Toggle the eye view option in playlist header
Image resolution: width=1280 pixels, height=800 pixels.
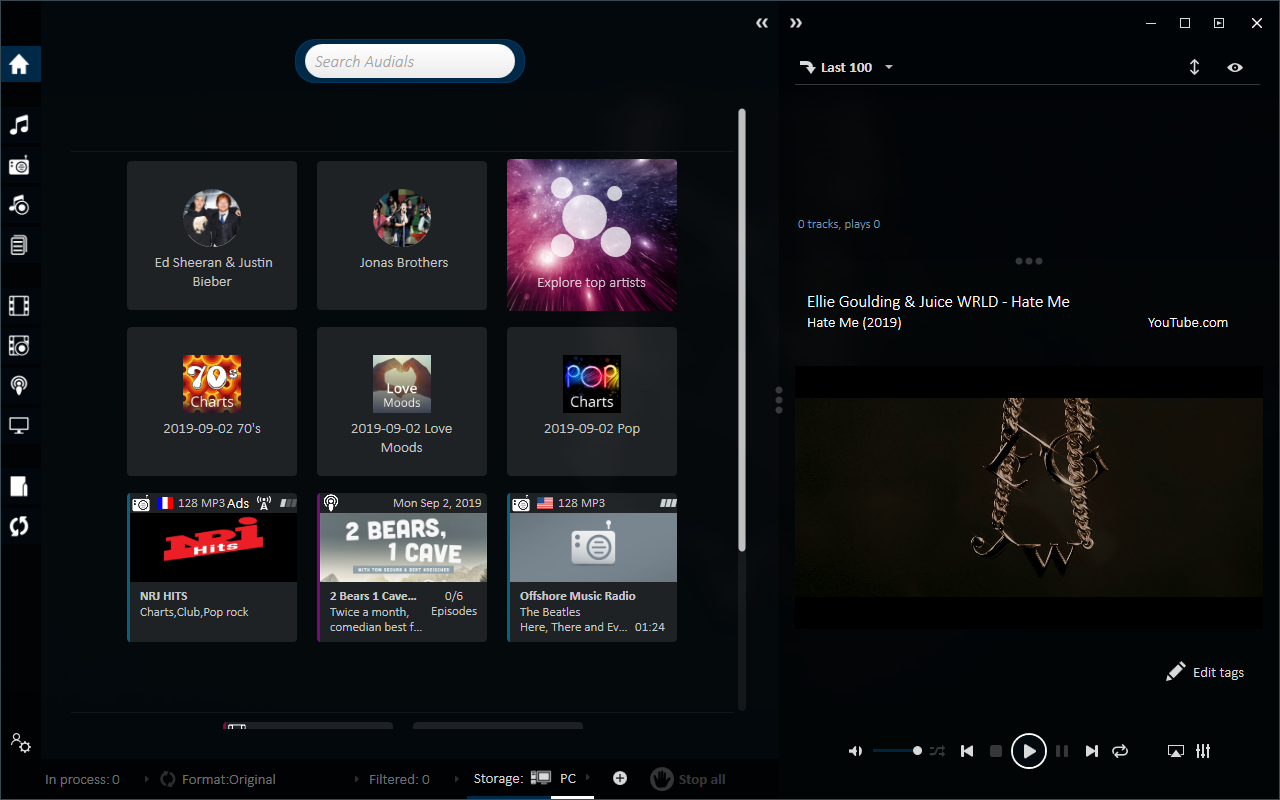(x=1235, y=67)
